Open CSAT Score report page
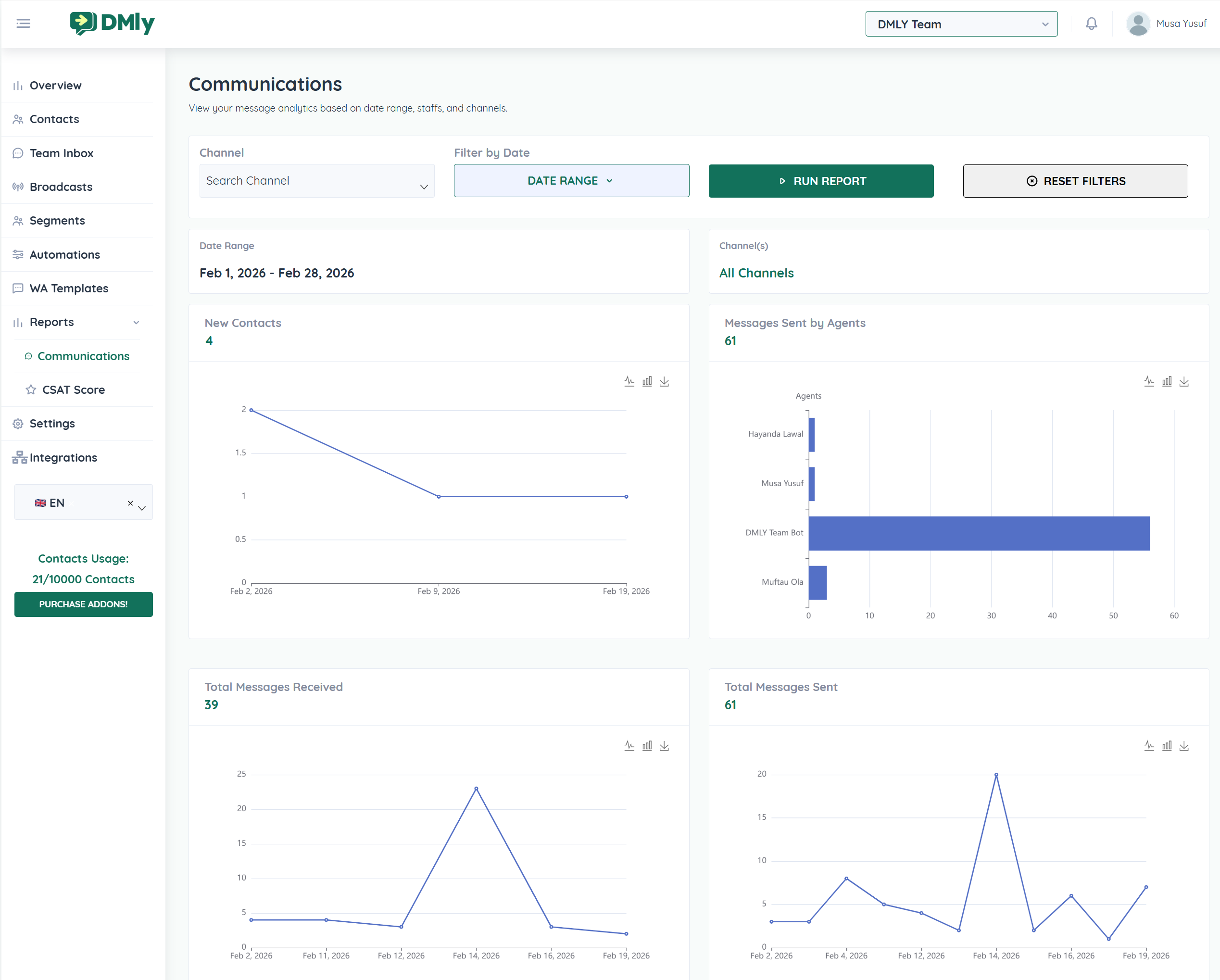Image resolution: width=1220 pixels, height=980 pixels. point(73,390)
